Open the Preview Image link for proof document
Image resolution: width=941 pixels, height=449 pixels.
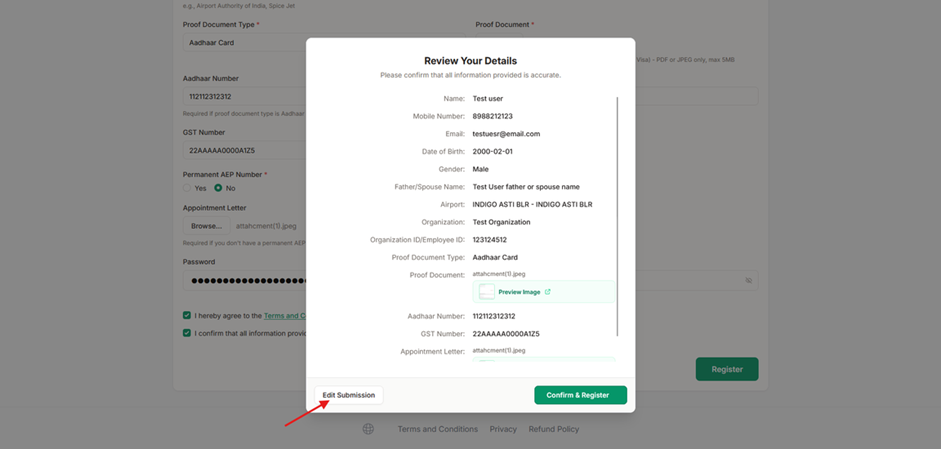tap(519, 292)
